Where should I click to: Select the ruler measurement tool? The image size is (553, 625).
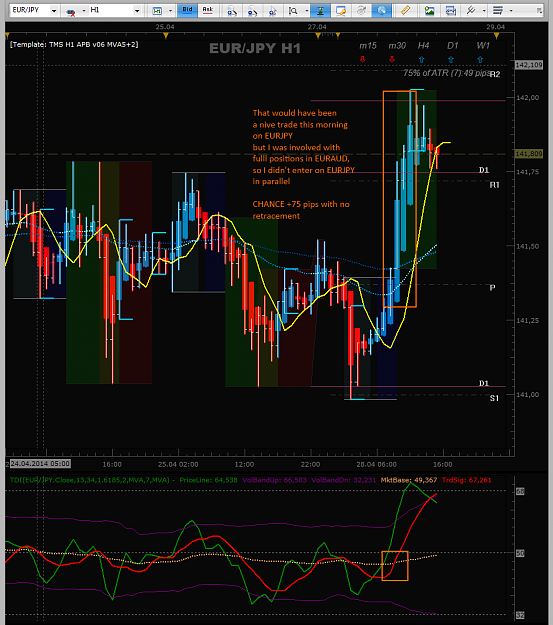[x=405, y=10]
